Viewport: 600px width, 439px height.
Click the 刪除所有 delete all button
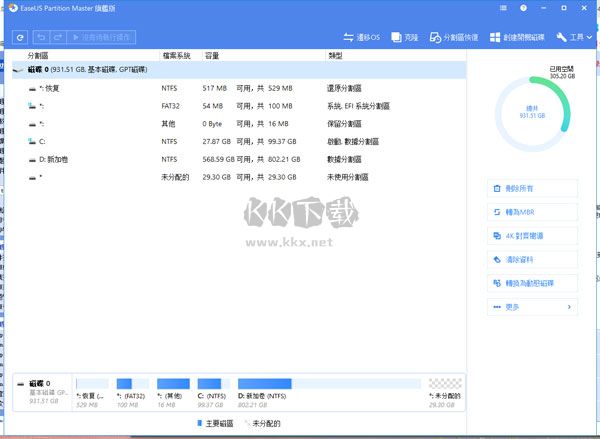click(532, 189)
